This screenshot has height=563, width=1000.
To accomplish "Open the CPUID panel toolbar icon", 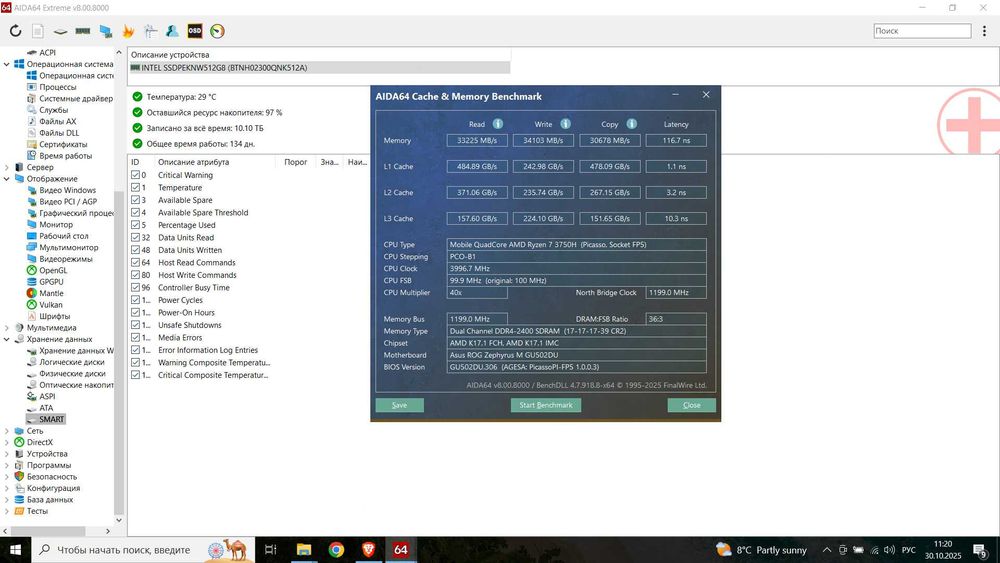I will click(x=150, y=31).
